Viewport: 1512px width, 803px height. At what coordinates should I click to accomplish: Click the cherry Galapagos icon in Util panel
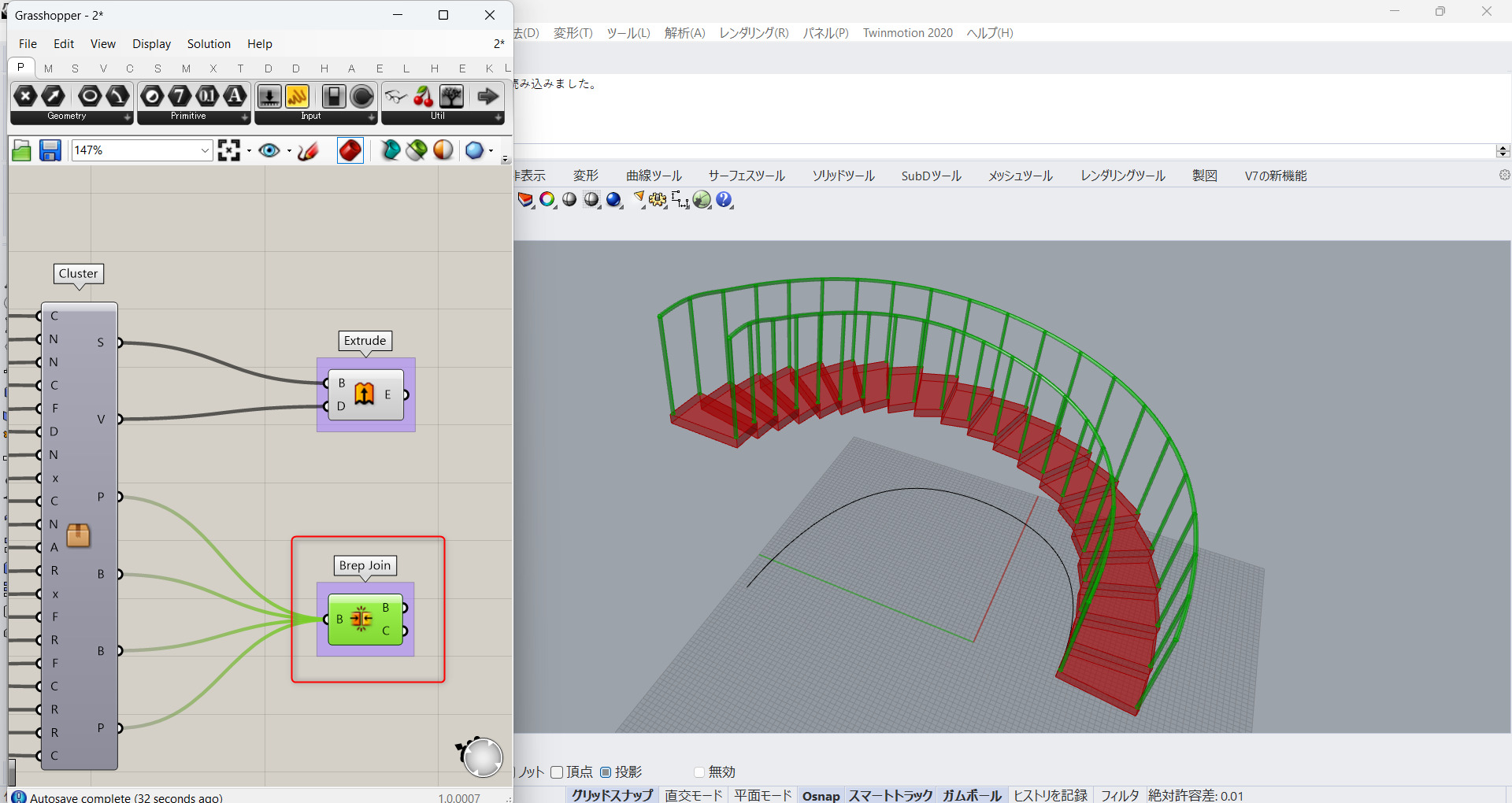[x=424, y=96]
